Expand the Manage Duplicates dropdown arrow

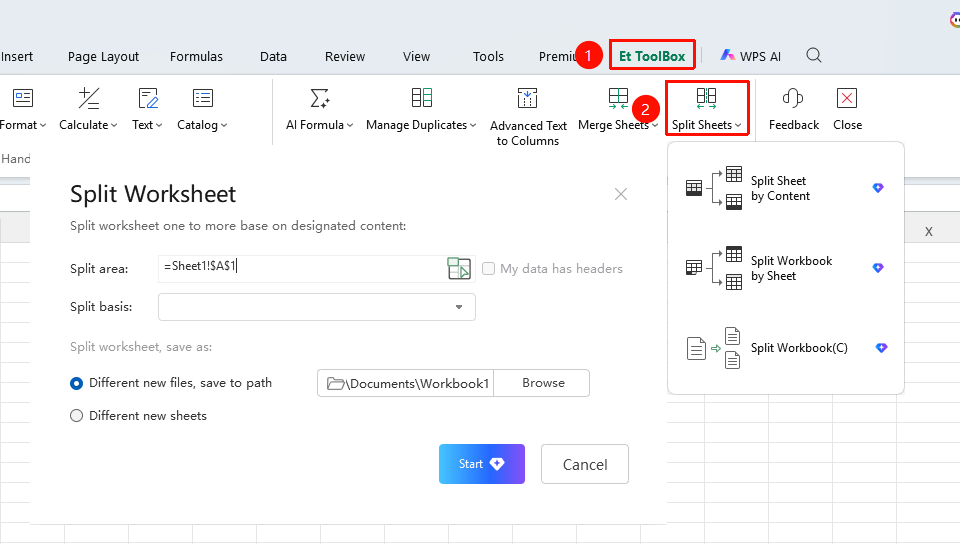[x=473, y=125]
